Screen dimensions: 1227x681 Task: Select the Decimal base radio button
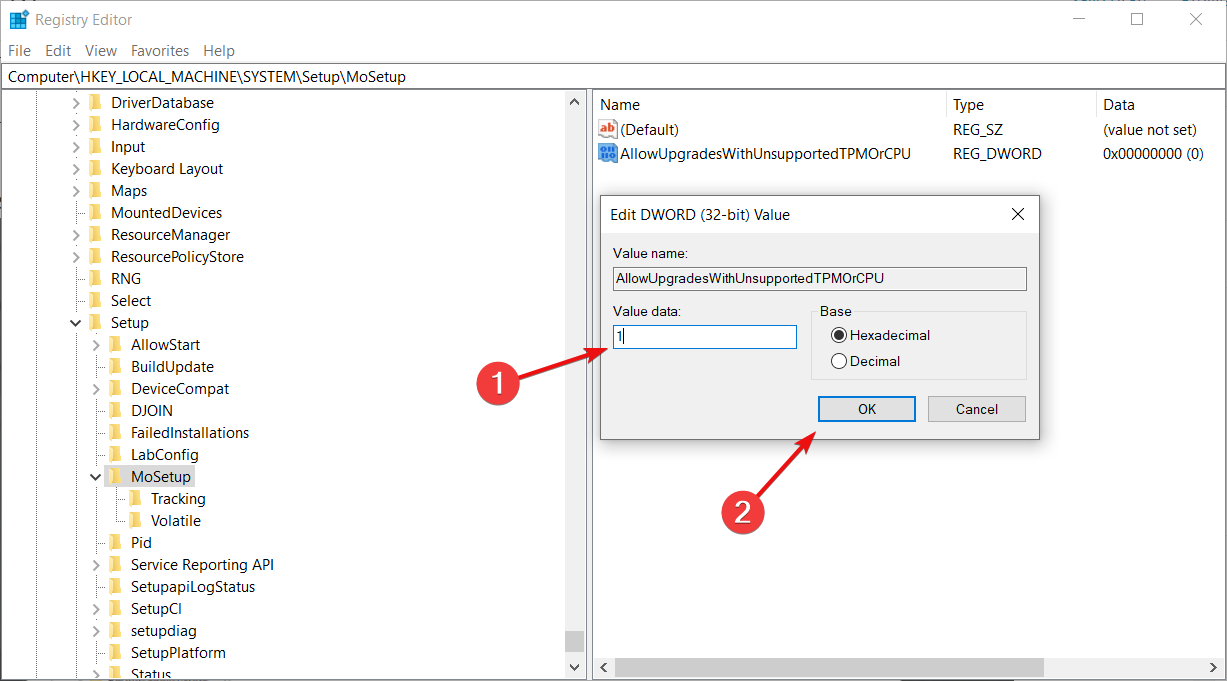pyautogui.click(x=839, y=361)
